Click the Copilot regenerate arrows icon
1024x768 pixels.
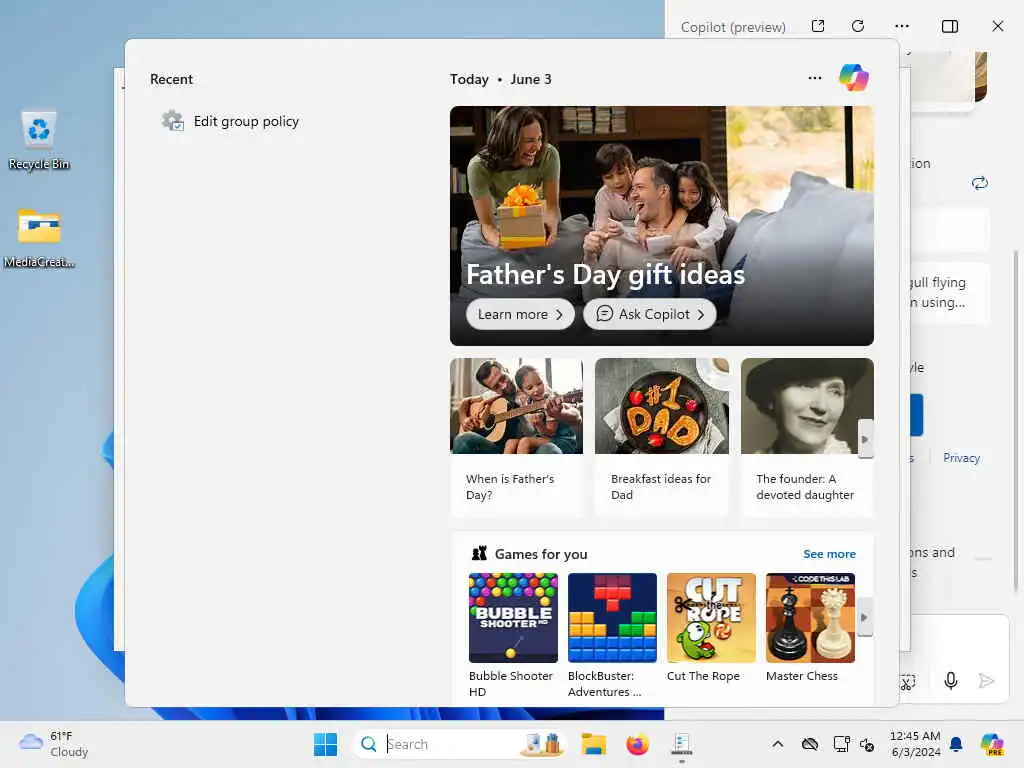coord(980,183)
